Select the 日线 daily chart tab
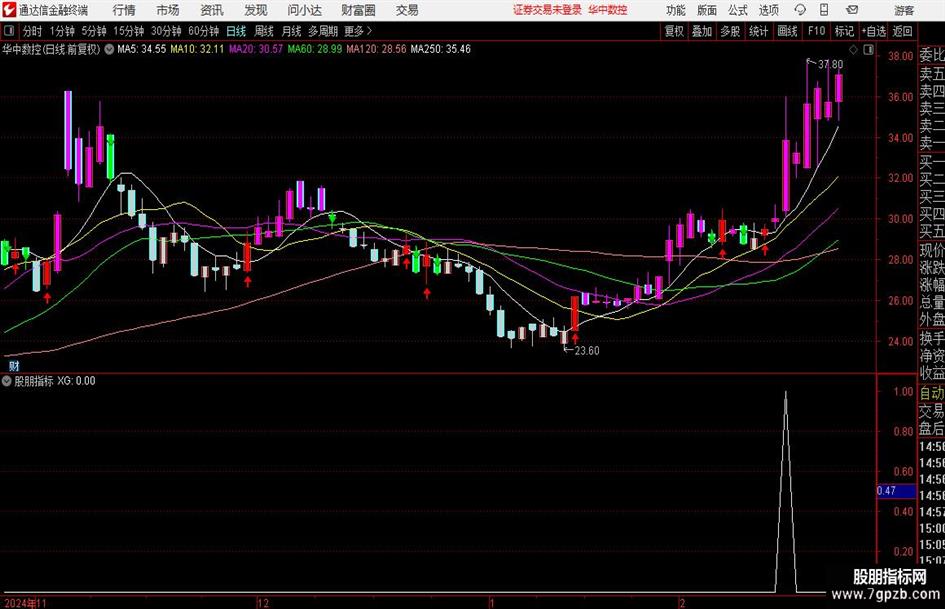Viewport: 945px width, 609px height. click(x=236, y=31)
